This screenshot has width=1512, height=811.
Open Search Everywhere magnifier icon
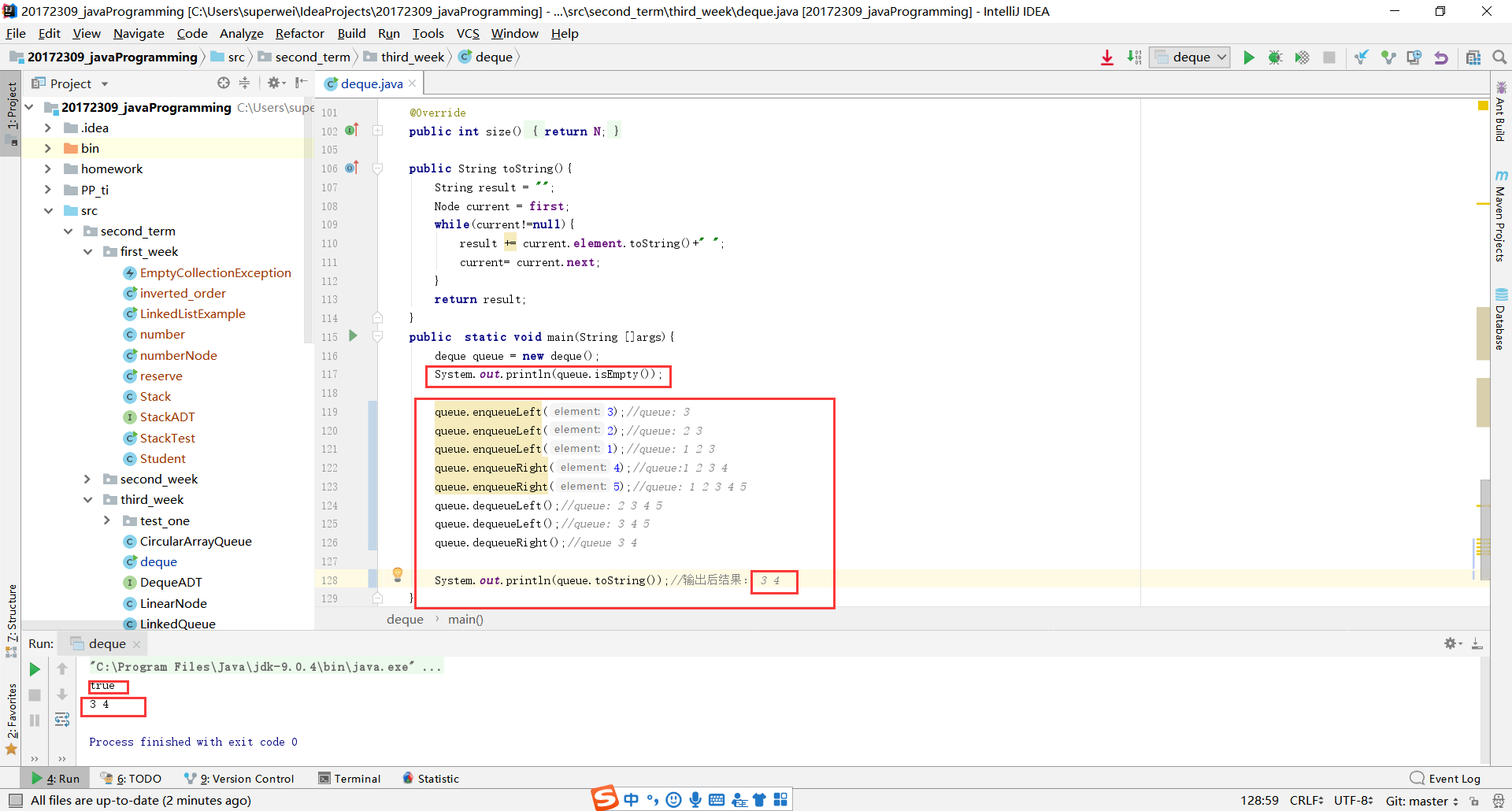pos(1499,57)
